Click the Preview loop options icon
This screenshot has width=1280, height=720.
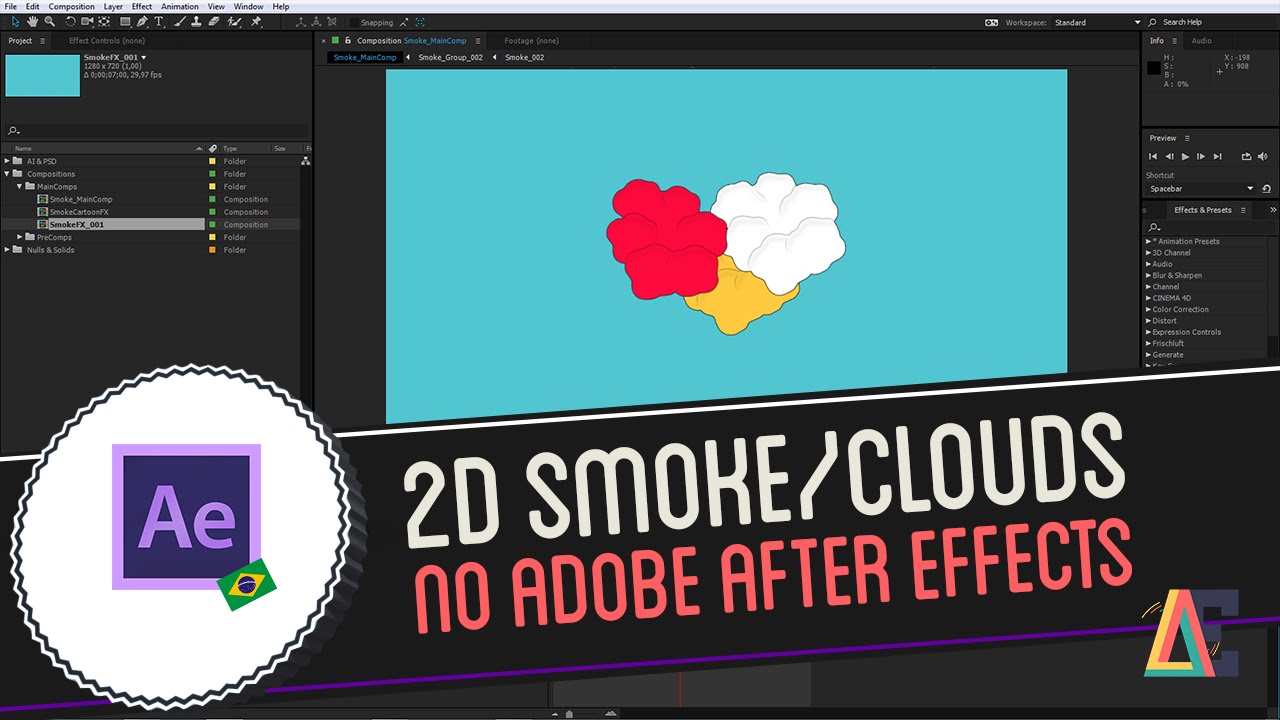1246,156
